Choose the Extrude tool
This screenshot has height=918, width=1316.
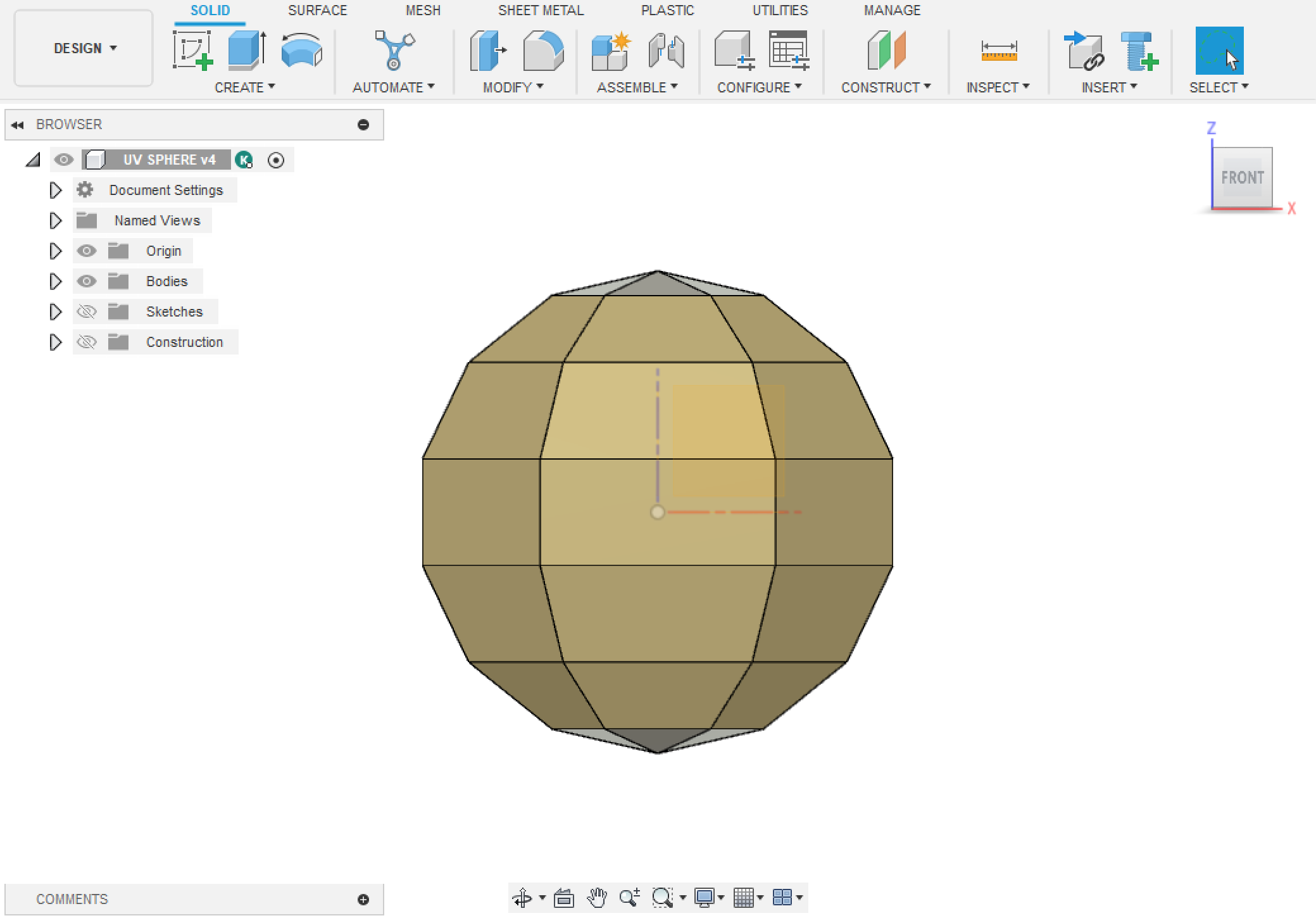(x=247, y=50)
